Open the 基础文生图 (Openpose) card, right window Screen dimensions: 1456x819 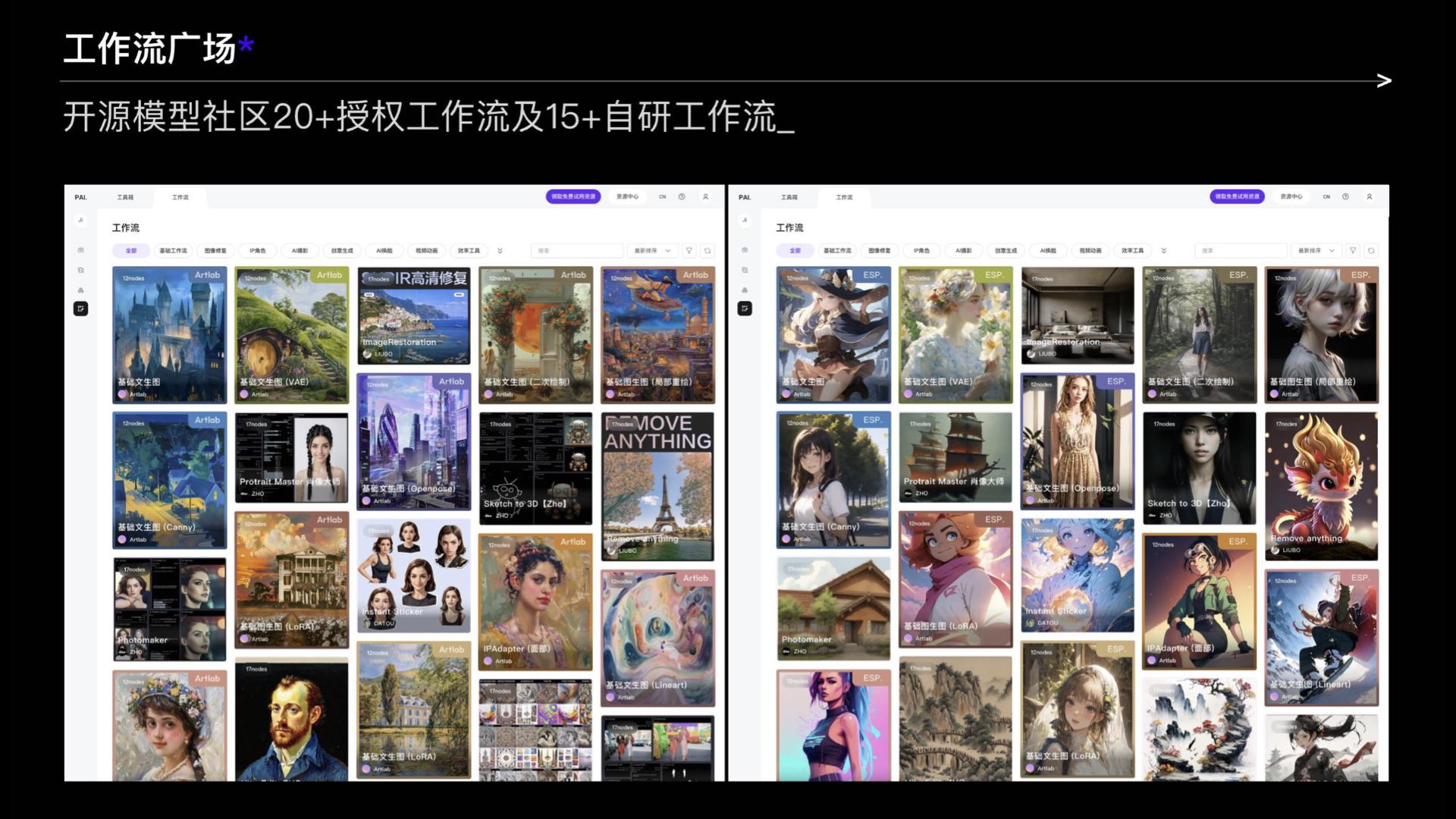1078,441
